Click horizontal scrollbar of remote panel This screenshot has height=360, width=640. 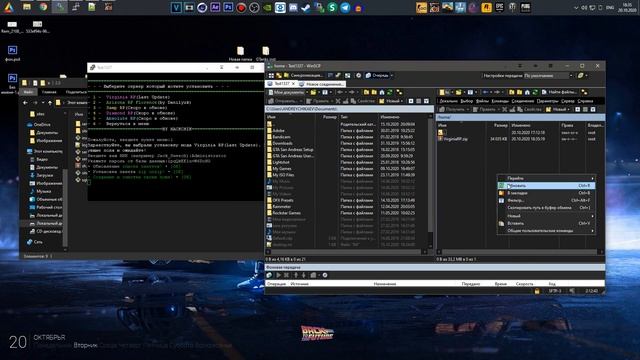(x=520, y=252)
